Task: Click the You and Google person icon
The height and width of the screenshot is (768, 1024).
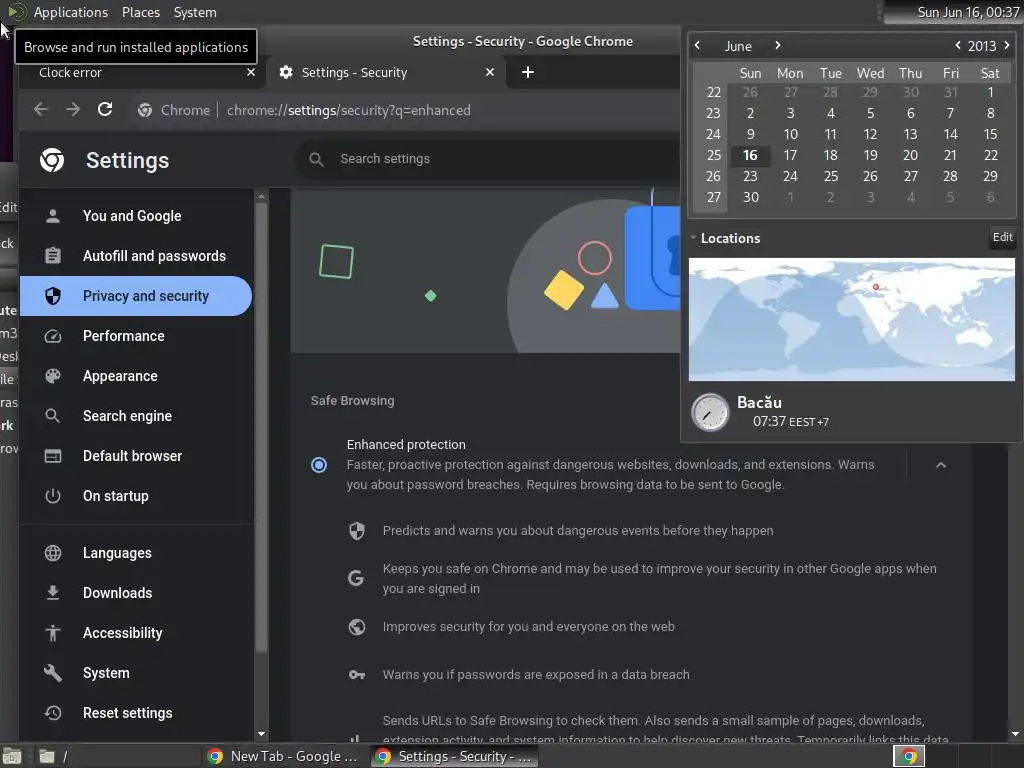Action: [x=53, y=216]
